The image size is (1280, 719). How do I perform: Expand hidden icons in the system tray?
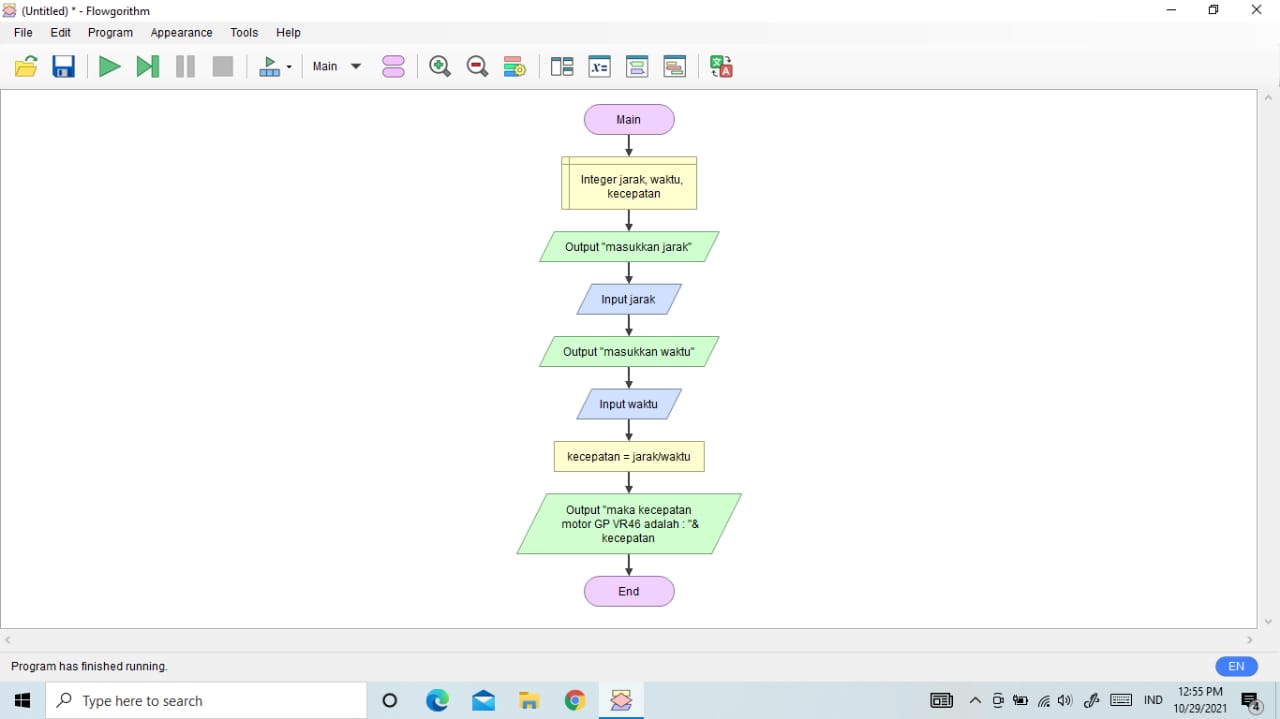click(975, 700)
